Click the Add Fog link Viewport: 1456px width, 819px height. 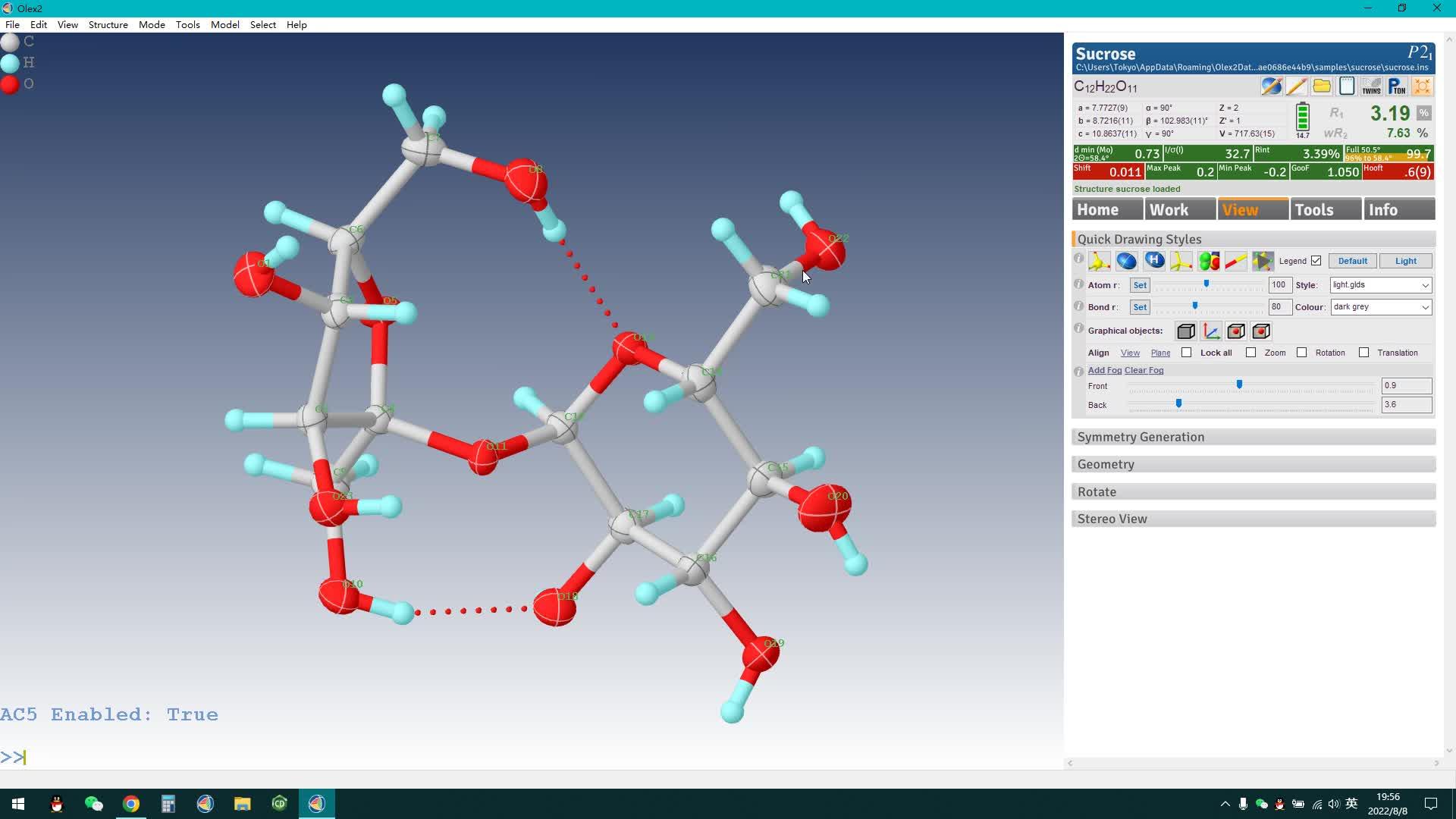(1104, 370)
